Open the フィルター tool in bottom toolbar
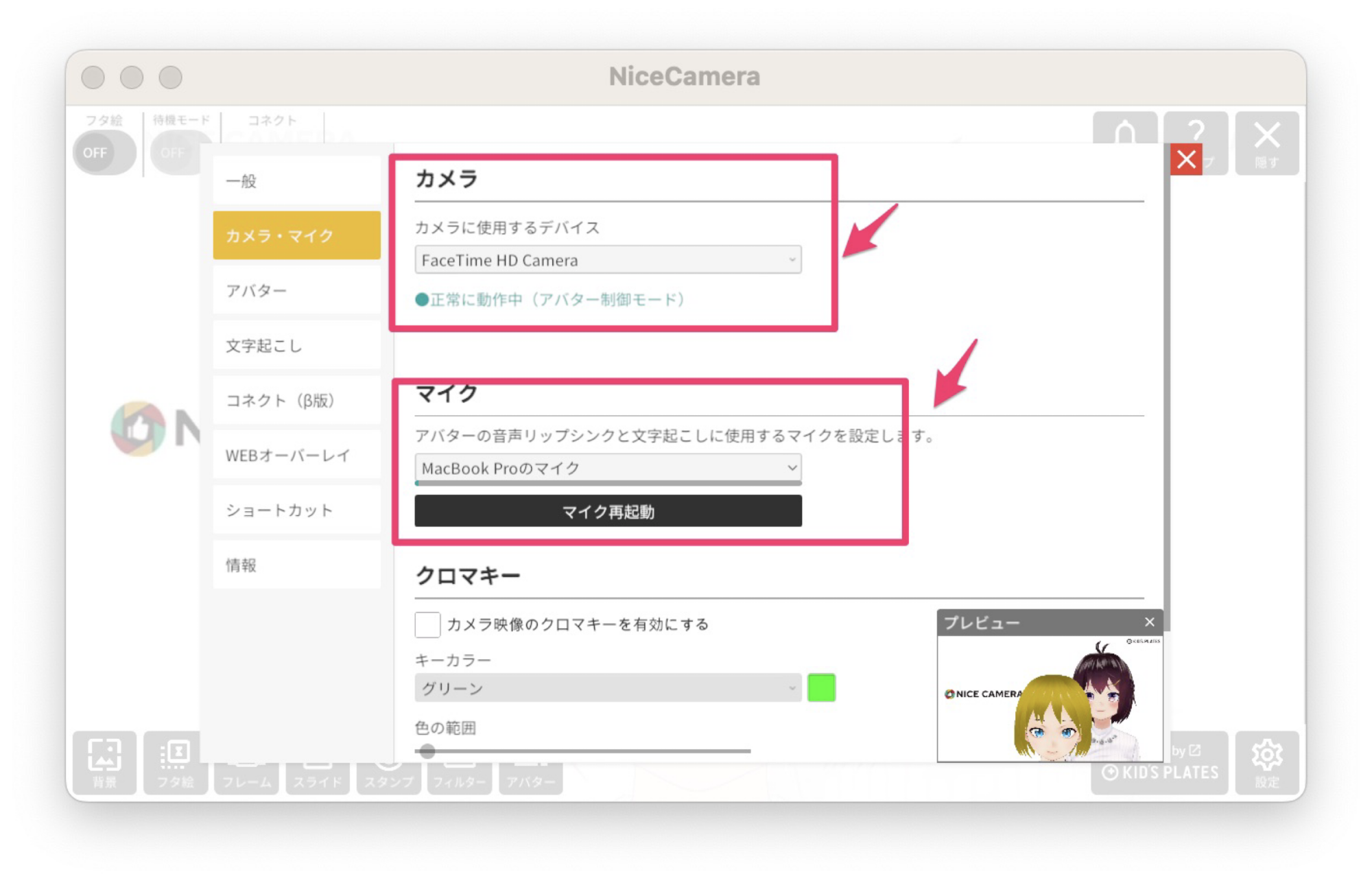 coord(460,779)
